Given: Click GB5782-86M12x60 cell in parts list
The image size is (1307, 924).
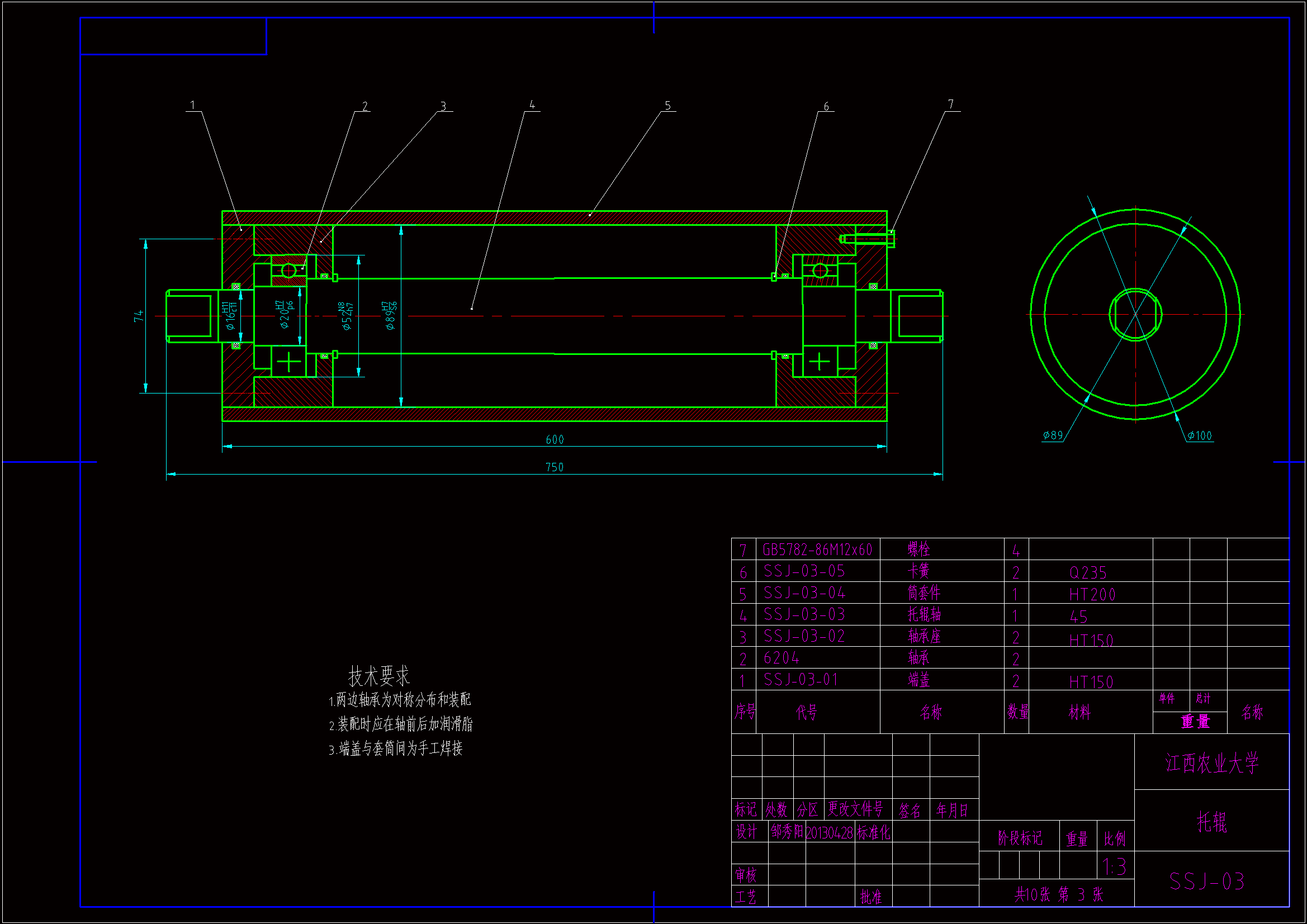Looking at the screenshot, I should [x=817, y=550].
